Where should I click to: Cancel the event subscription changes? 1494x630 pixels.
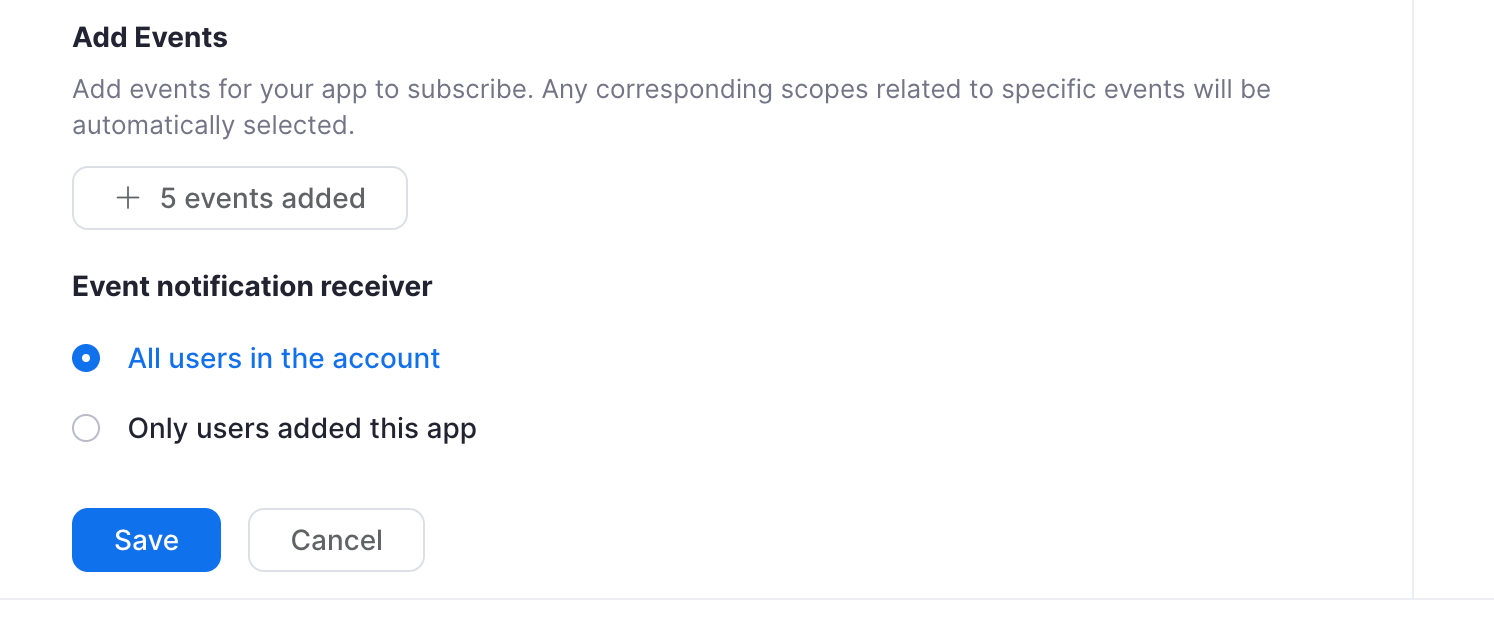[x=336, y=540]
